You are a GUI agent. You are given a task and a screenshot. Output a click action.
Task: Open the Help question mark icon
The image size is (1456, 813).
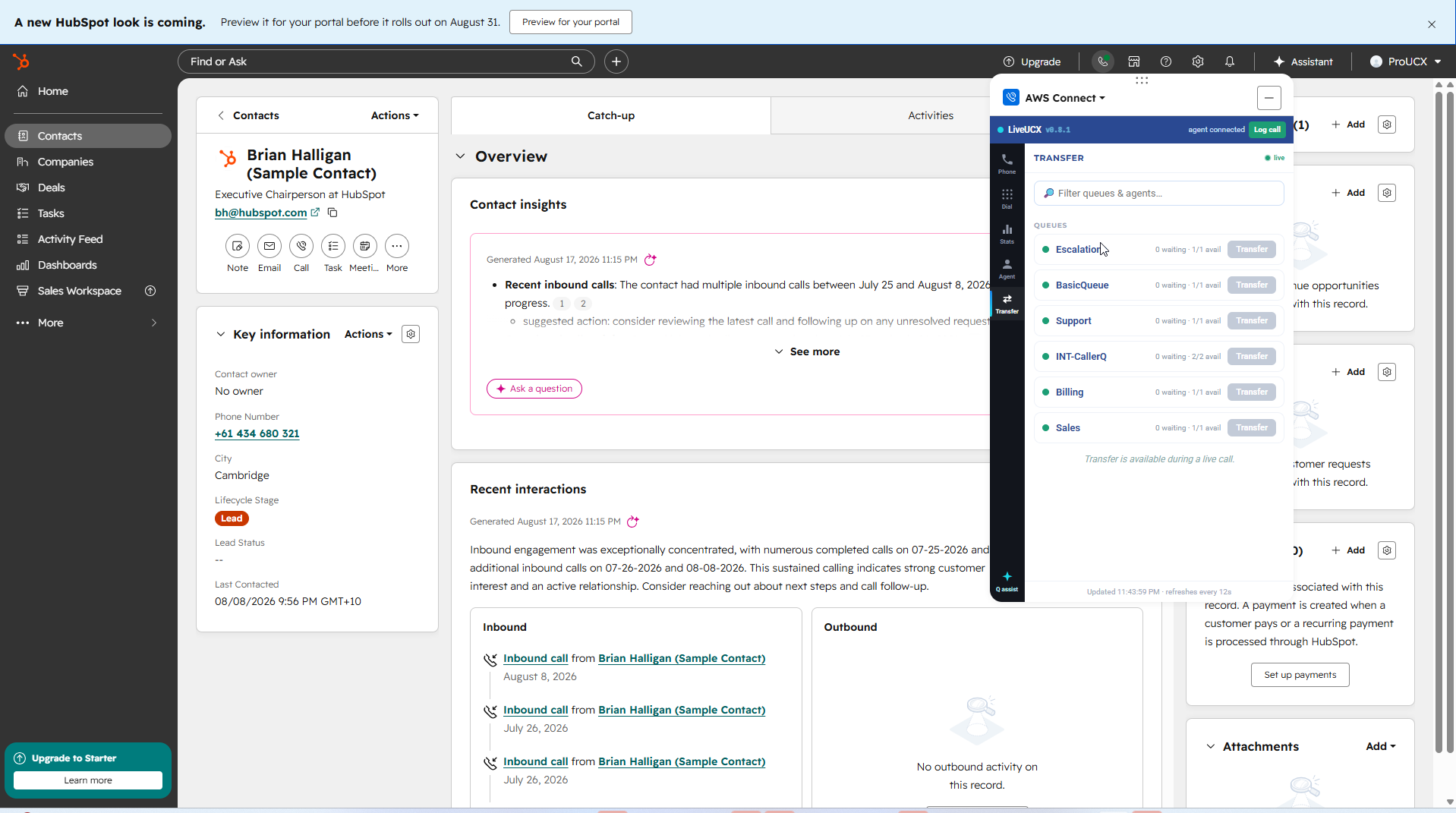(1166, 61)
